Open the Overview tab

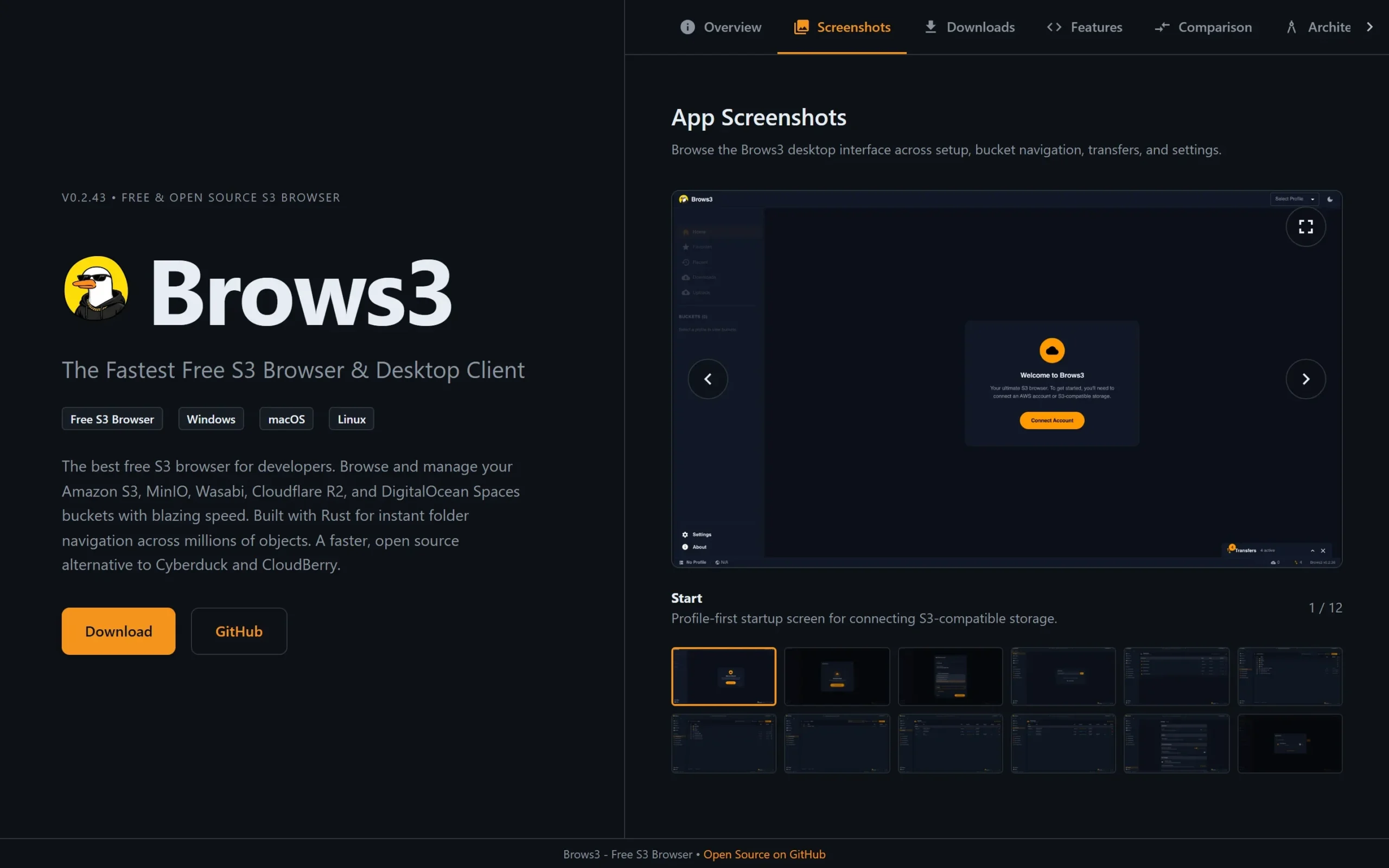721,27
